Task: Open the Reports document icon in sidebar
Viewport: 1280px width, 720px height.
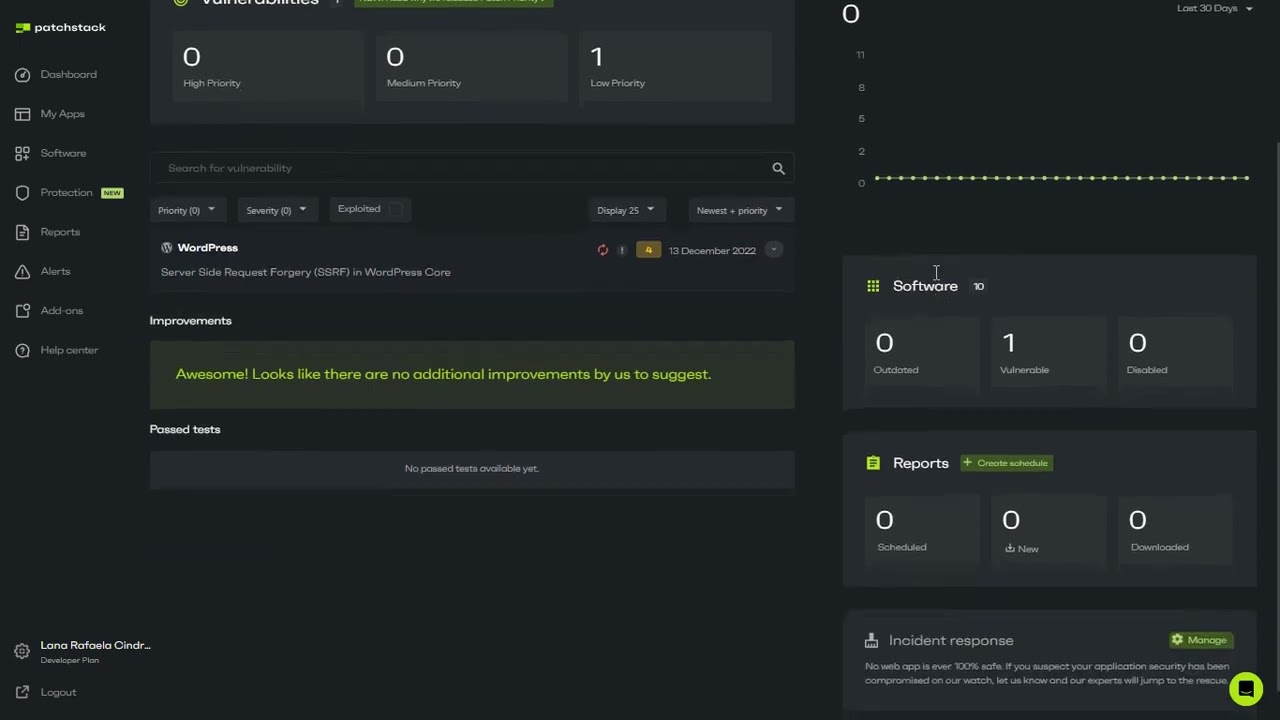Action: coord(22,232)
